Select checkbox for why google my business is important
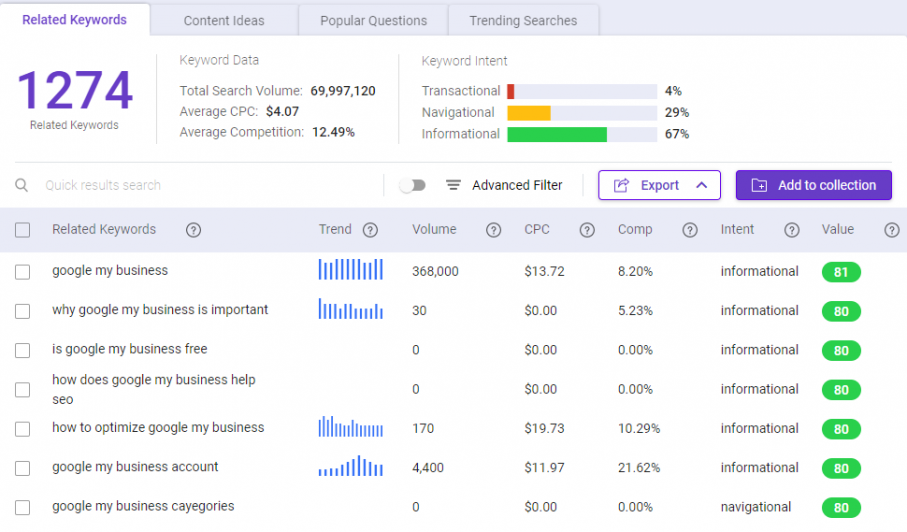The width and height of the screenshot is (907, 532). (x=23, y=311)
